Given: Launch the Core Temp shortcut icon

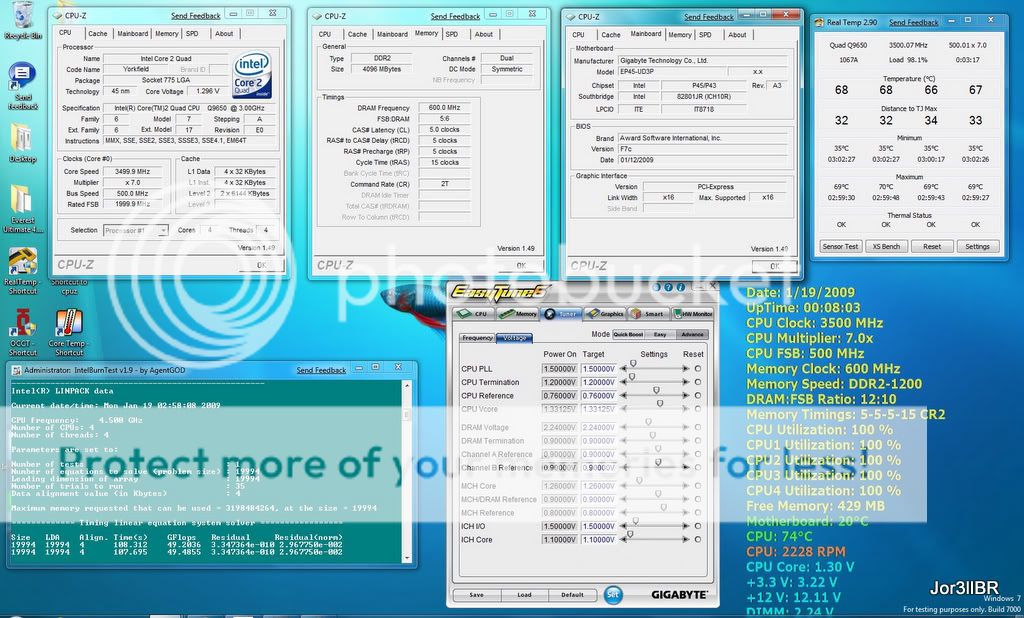Looking at the screenshot, I should (69, 332).
